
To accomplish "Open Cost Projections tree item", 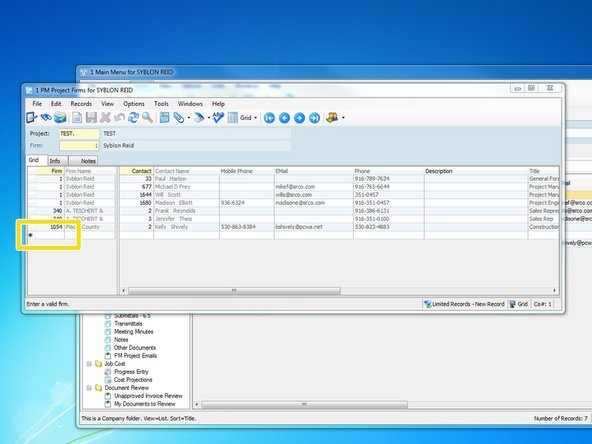I will [133, 380].
